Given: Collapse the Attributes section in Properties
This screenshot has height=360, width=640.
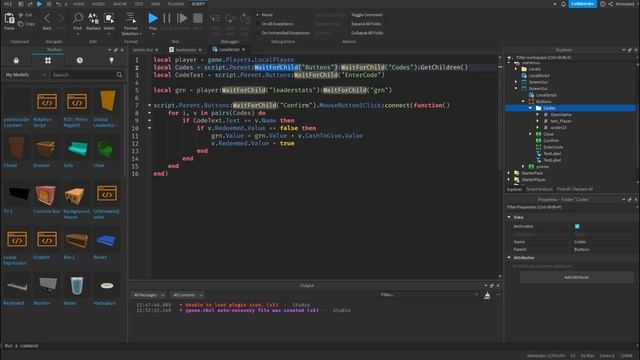Looking at the screenshot, I should click(509, 258).
